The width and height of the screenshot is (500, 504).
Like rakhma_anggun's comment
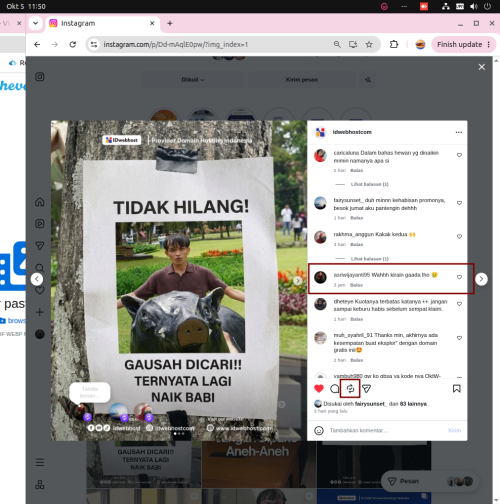tap(459, 237)
